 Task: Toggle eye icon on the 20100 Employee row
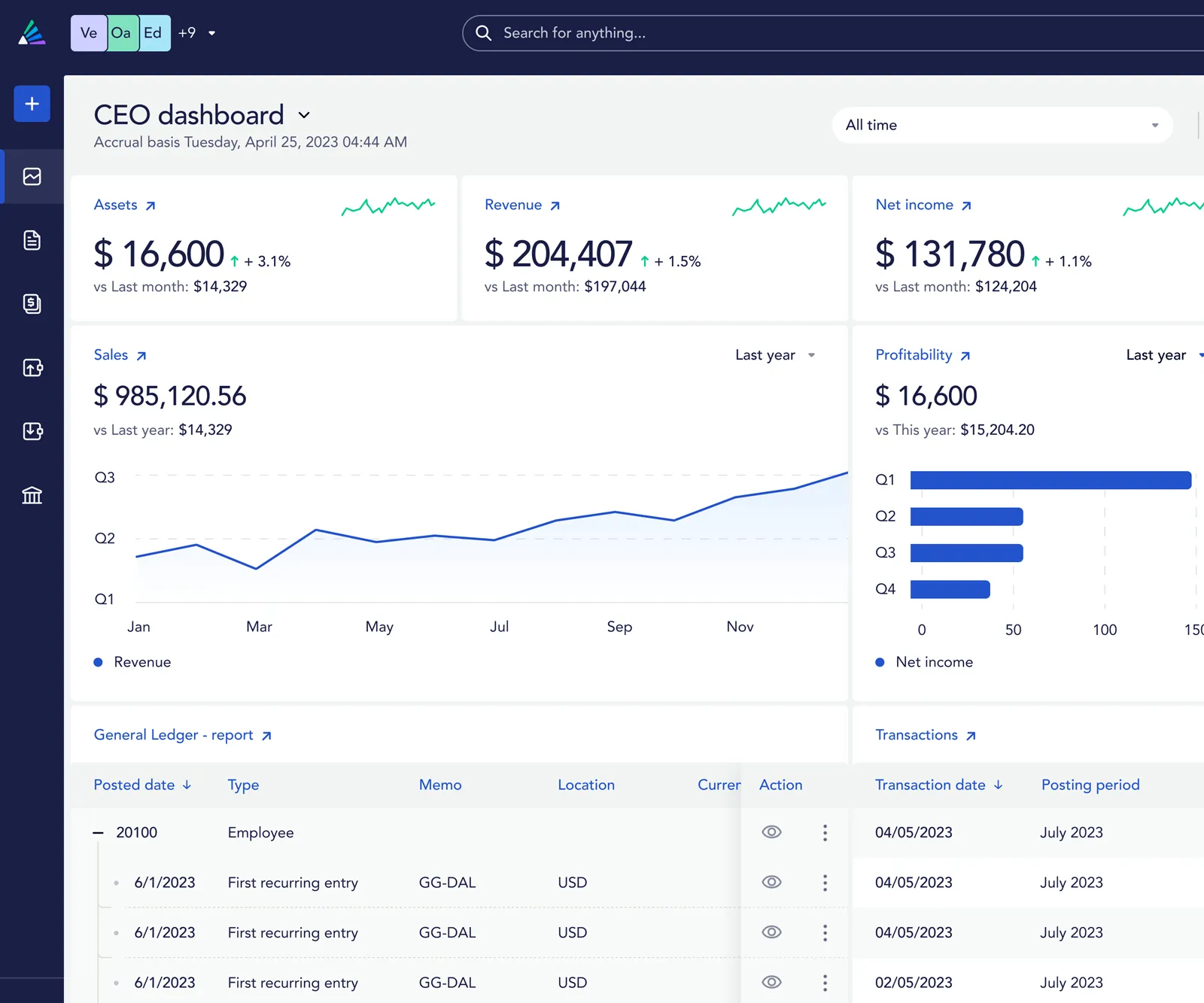tap(771, 832)
